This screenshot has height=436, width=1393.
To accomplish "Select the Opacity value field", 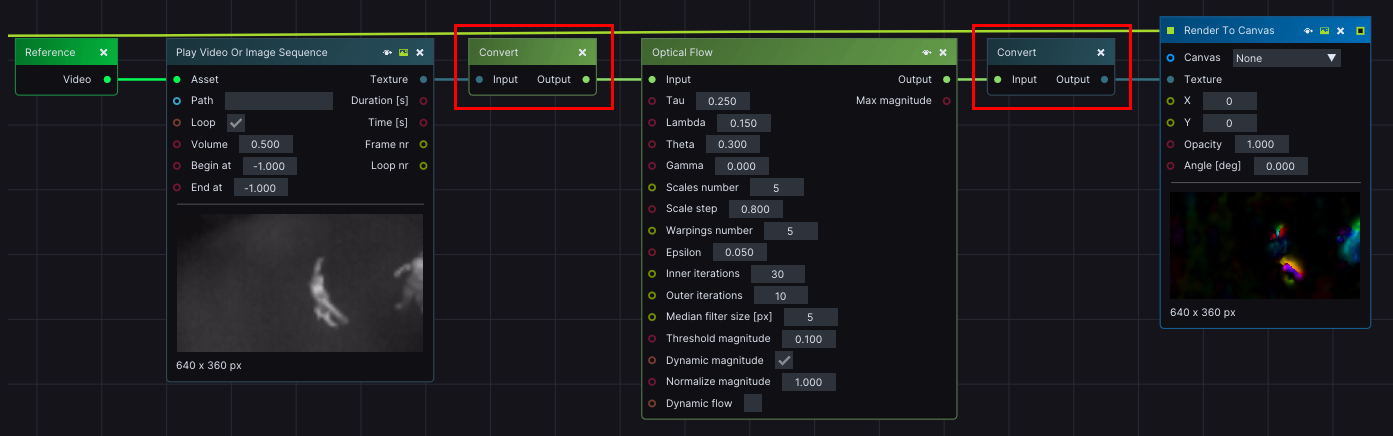I will click(x=1261, y=144).
